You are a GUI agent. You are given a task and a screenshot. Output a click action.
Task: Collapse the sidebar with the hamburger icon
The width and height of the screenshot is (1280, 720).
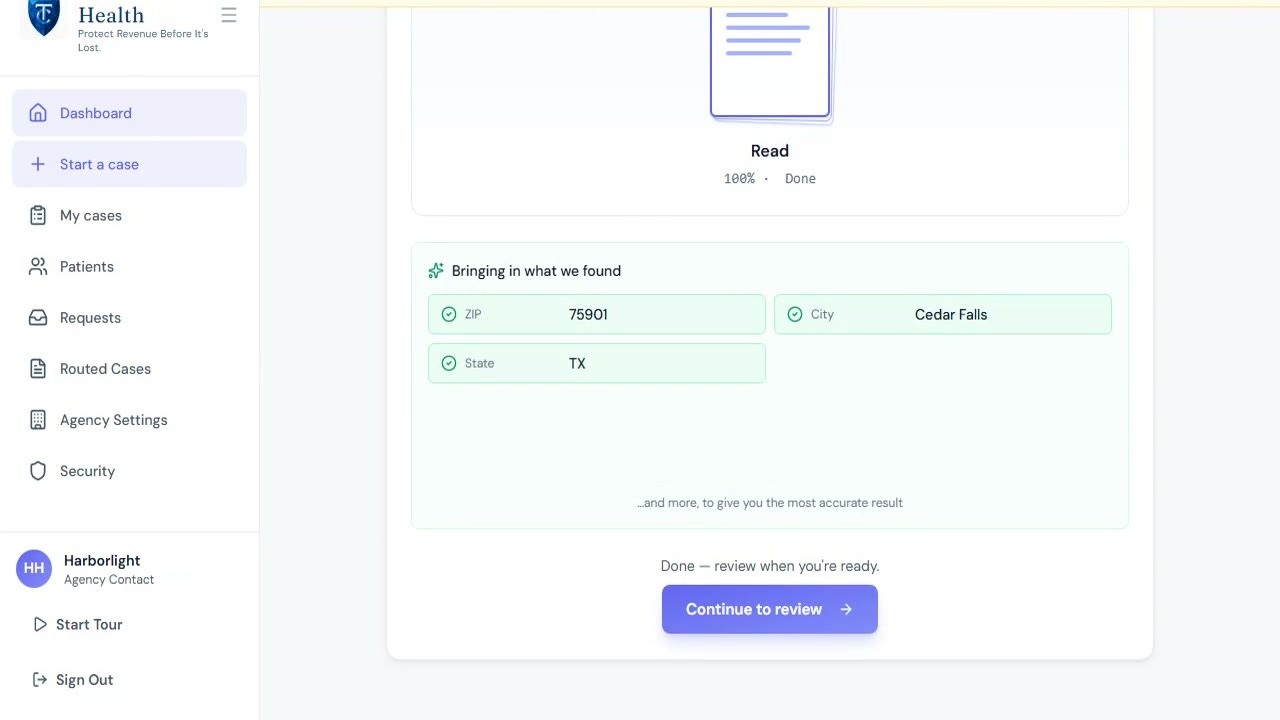(229, 15)
